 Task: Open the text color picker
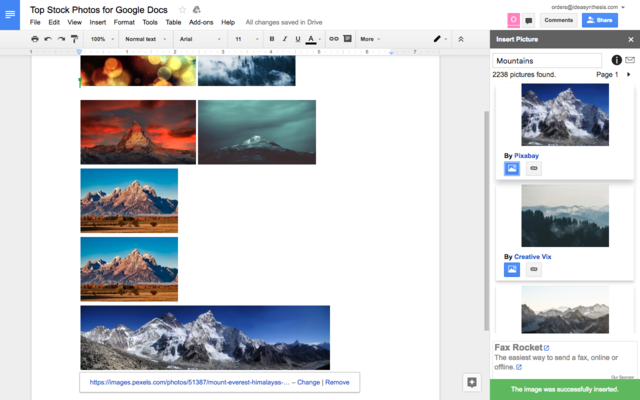point(313,39)
